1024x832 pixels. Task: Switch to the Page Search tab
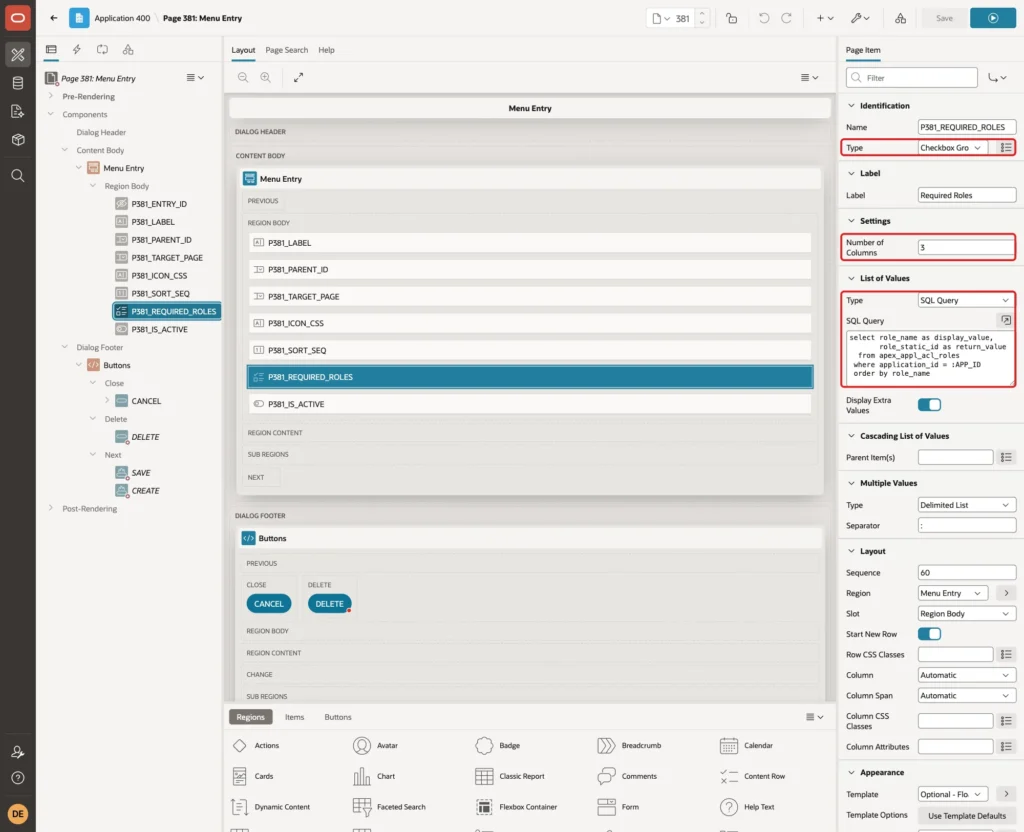[x=286, y=50]
